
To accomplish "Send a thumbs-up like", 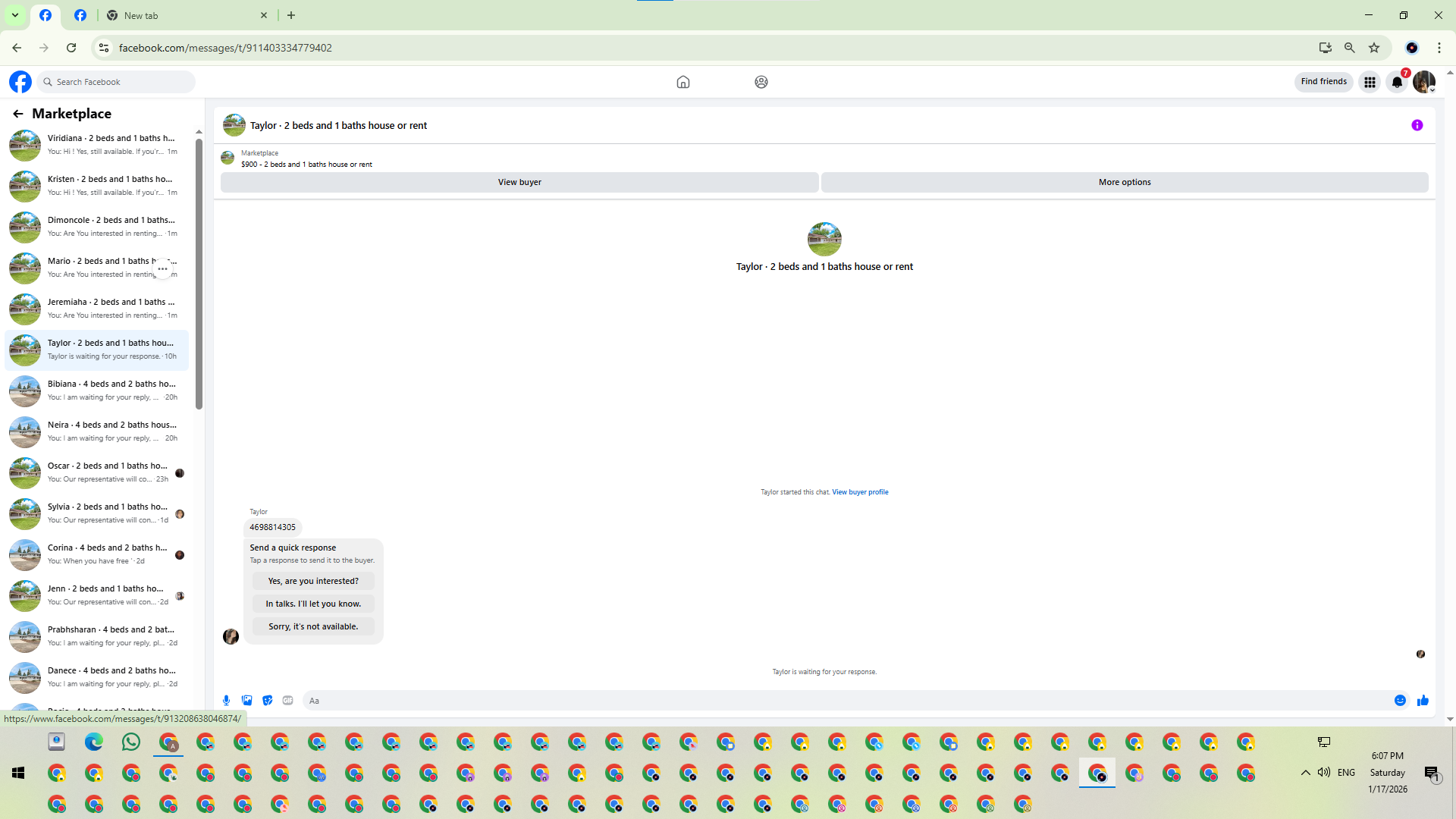I will pyautogui.click(x=1423, y=701).
